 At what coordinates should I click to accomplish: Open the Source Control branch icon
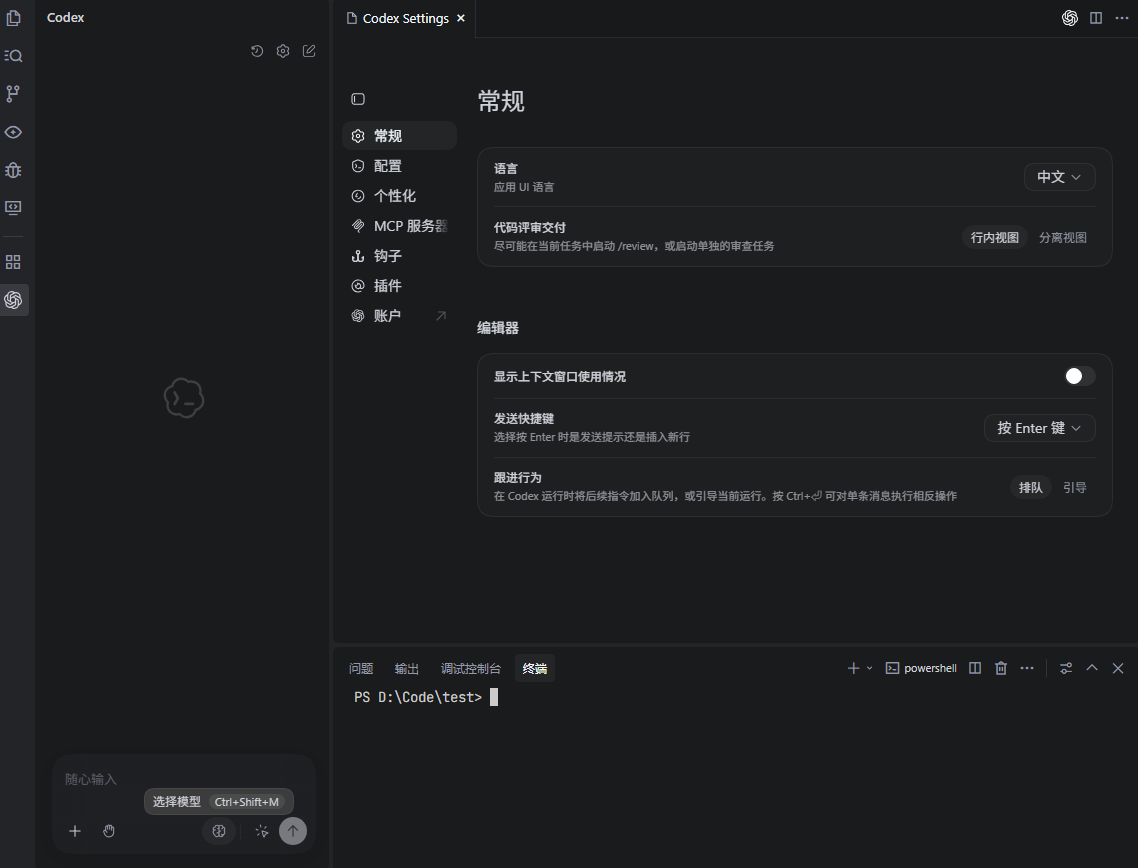pyautogui.click(x=13, y=94)
